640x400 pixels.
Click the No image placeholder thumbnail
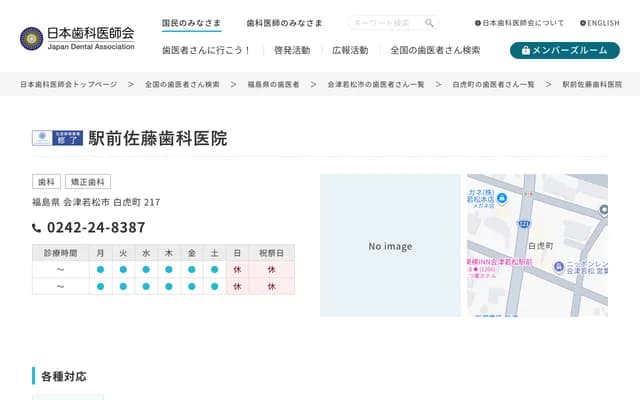pos(390,246)
